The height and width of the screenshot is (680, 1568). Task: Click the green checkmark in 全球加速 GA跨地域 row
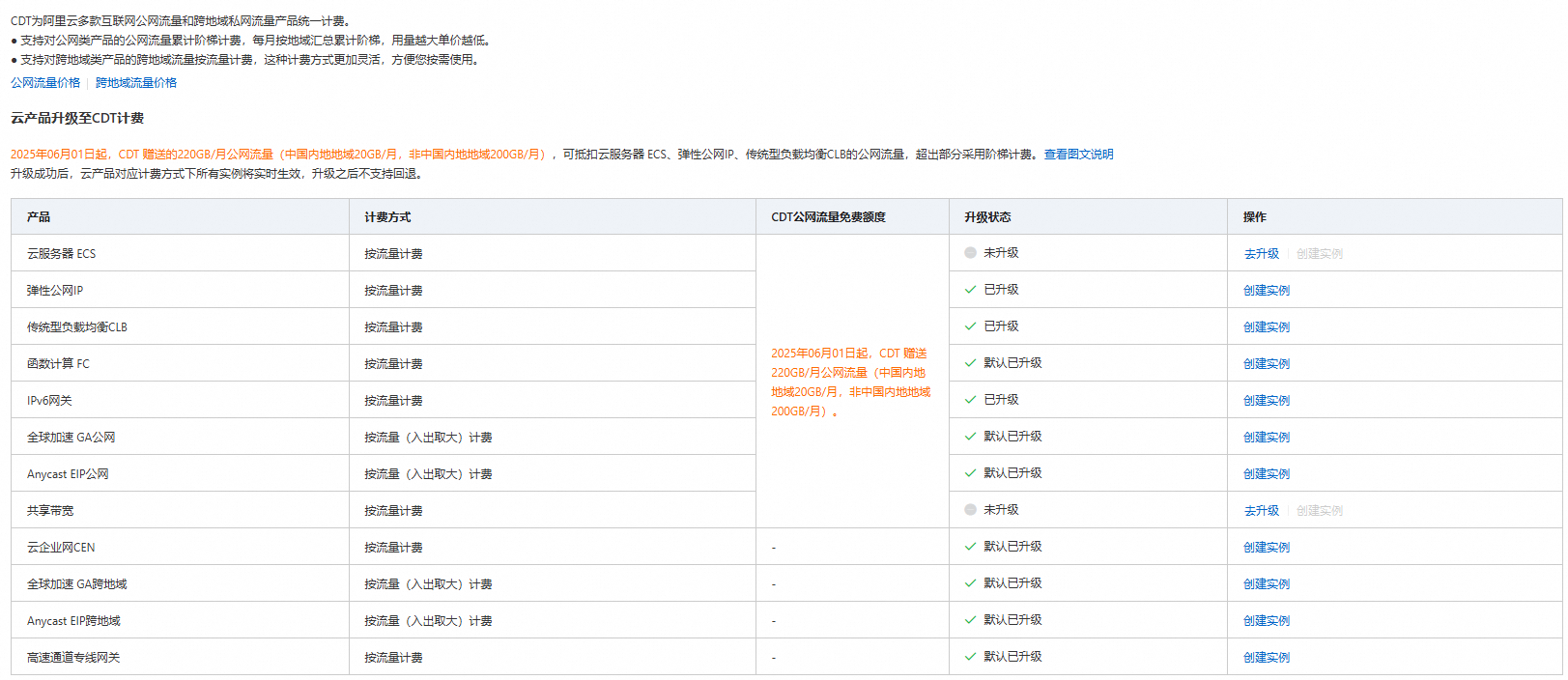pyautogui.click(x=970, y=583)
